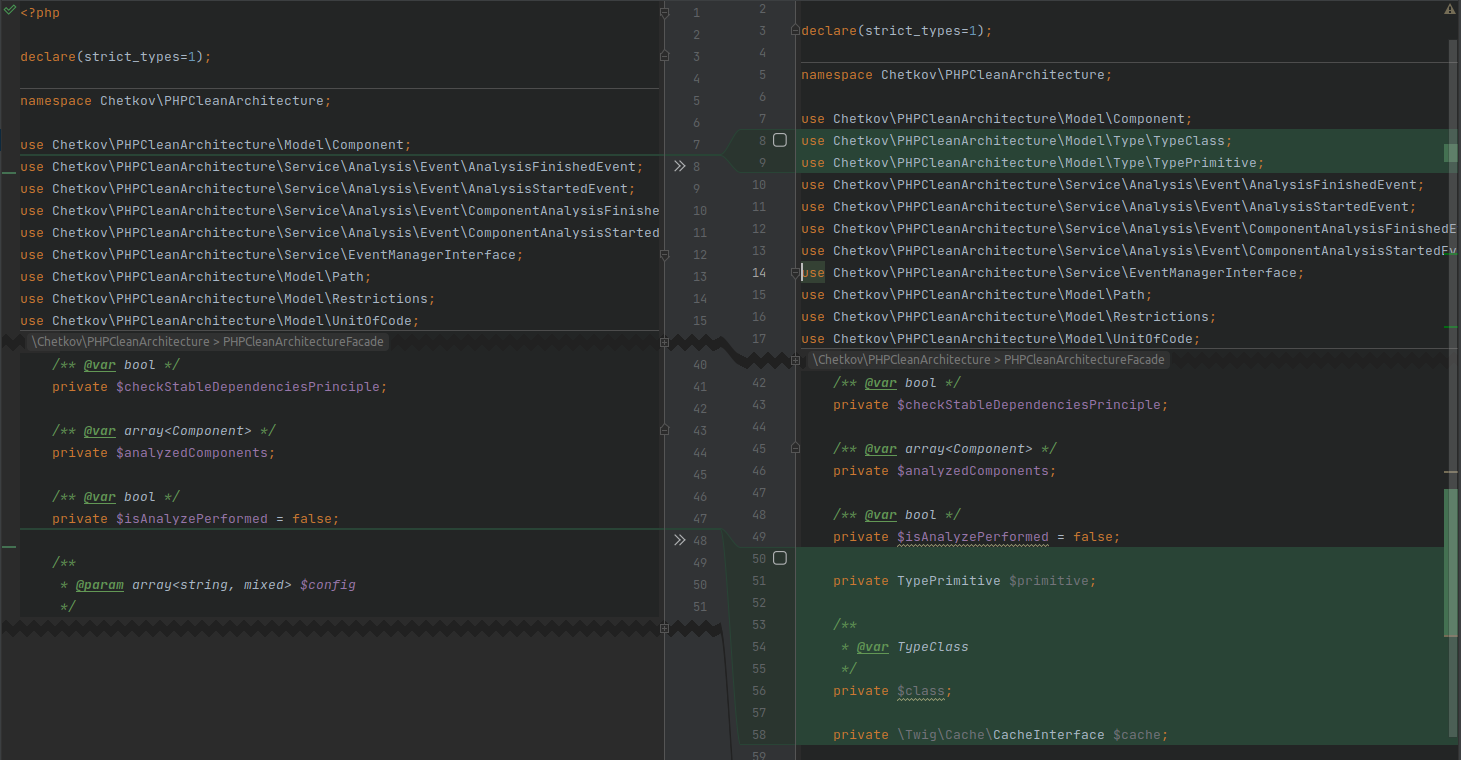The width and height of the screenshot is (1461, 760).
Task: Click 'CacheInterface $cache' in the right pane
Action: pyautogui.click(x=1076, y=735)
